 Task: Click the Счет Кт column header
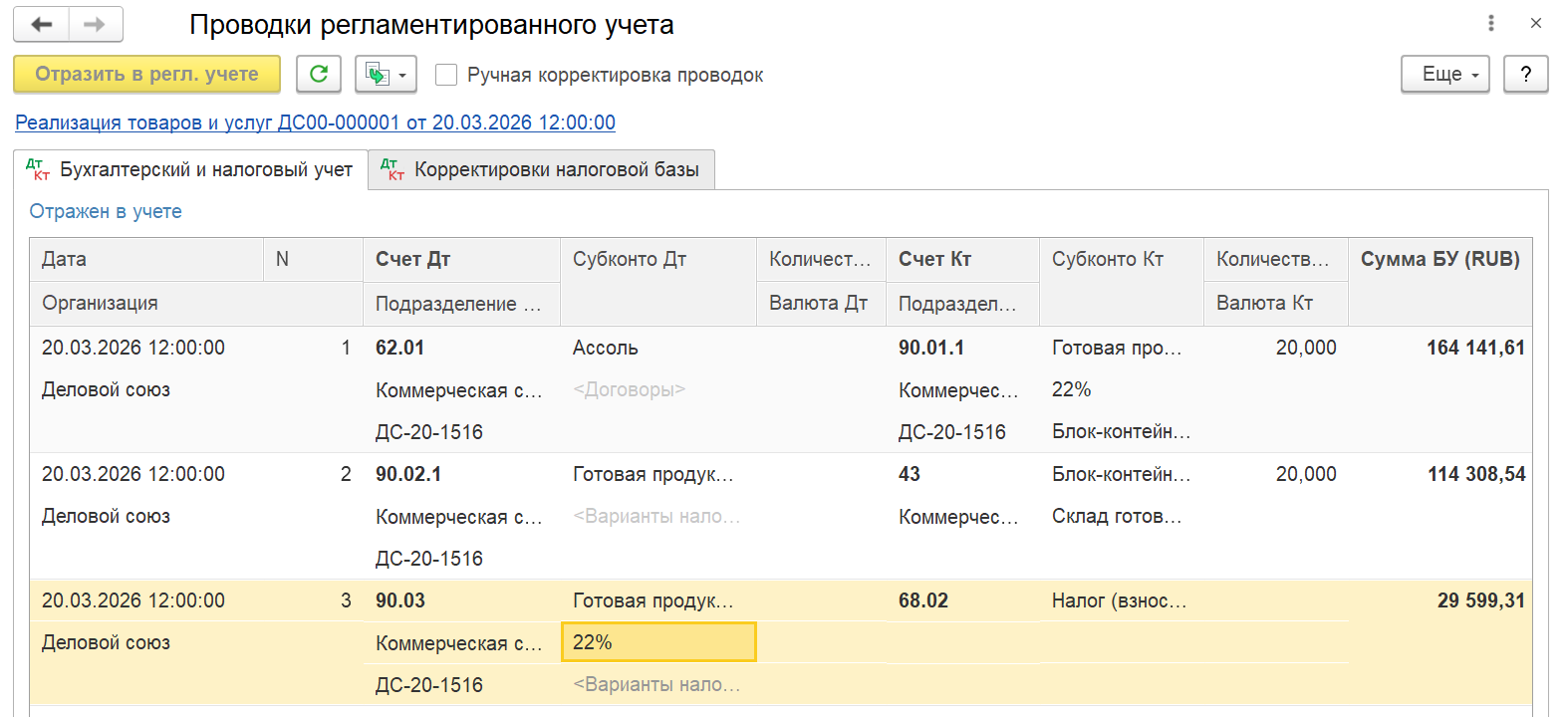pyautogui.click(x=962, y=259)
